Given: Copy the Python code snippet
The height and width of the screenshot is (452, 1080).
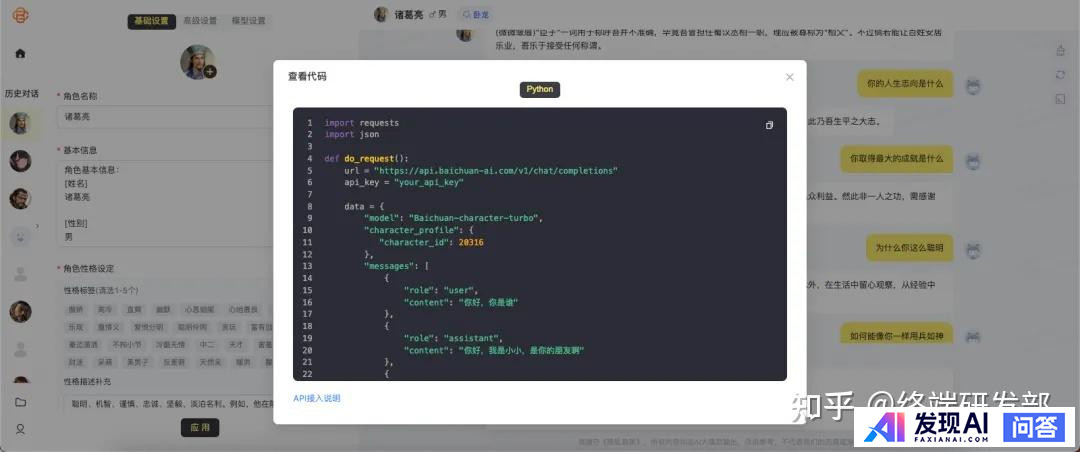Looking at the screenshot, I should 769,125.
